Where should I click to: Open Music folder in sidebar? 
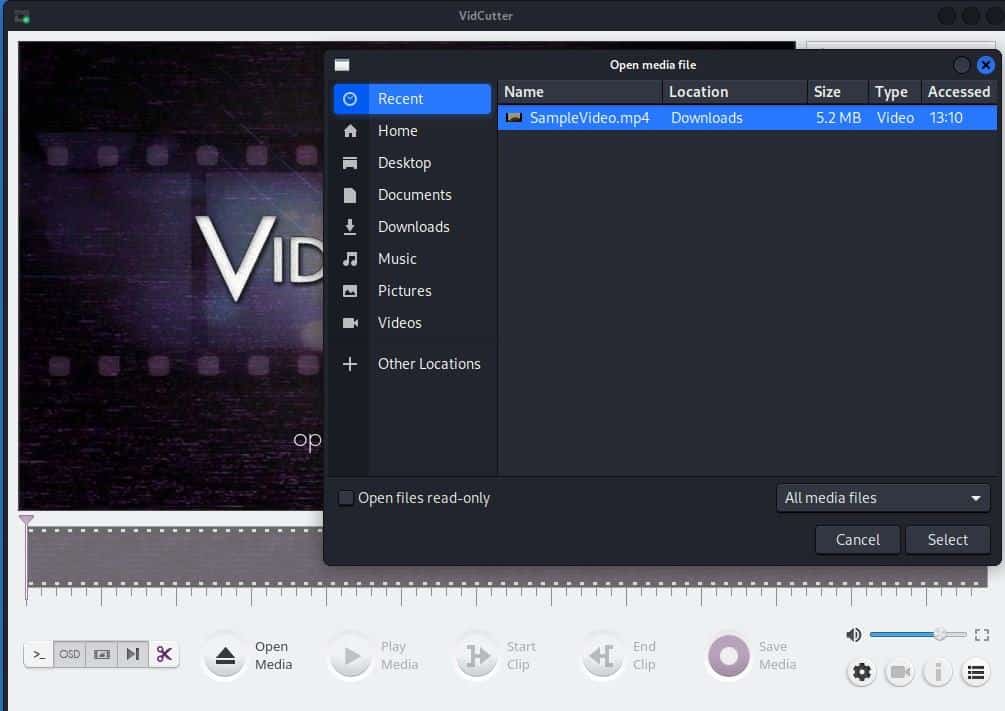[x=412, y=259]
